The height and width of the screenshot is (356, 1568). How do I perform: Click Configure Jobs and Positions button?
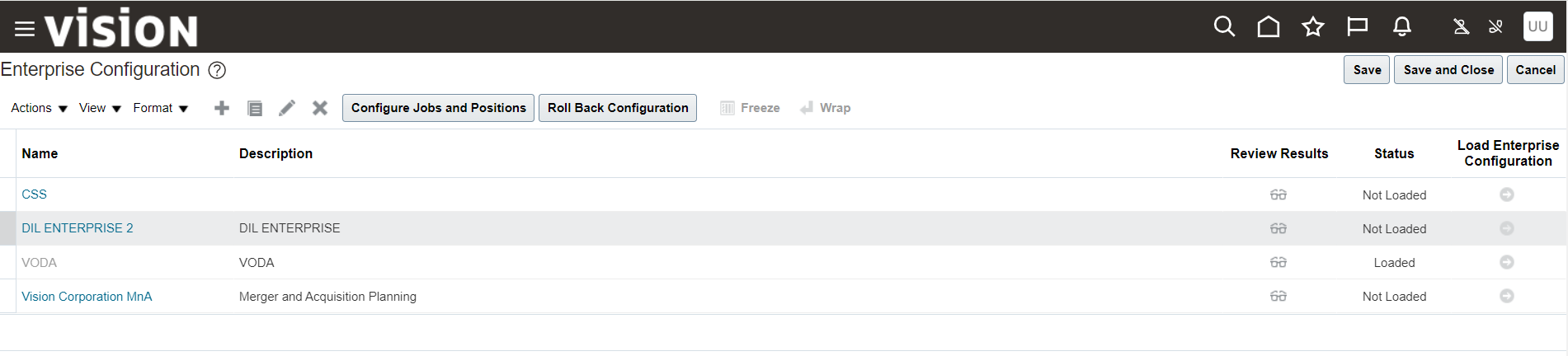(438, 108)
